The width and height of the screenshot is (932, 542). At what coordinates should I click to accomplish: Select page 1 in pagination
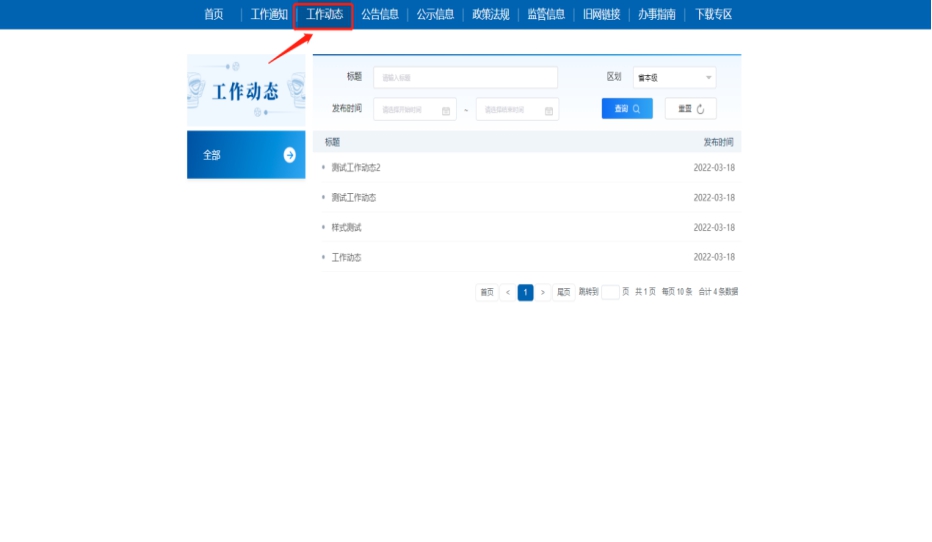pyautogui.click(x=525, y=292)
